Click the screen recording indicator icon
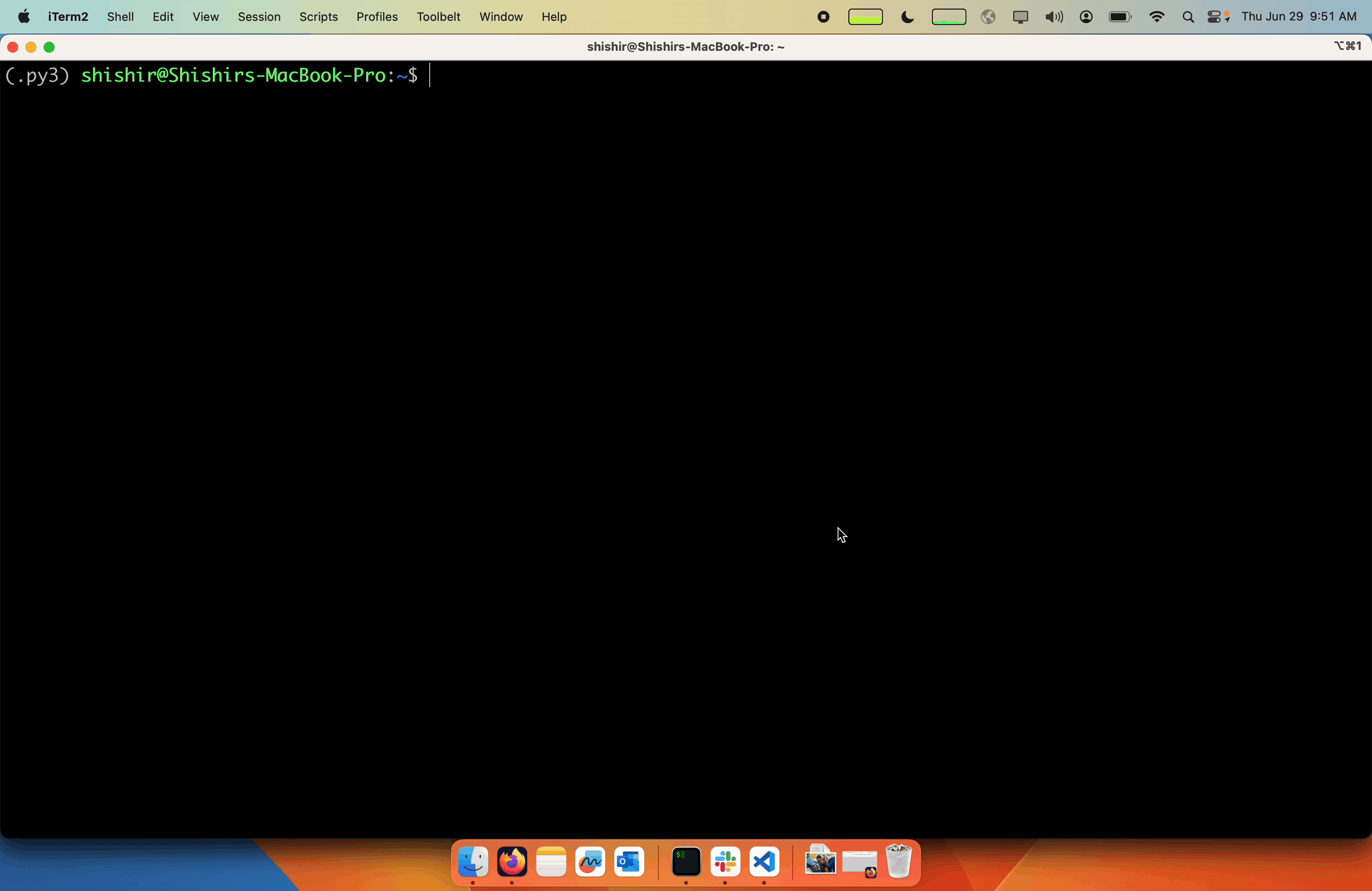Image resolution: width=1372 pixels, height=891 pixels. tap(823, 17)
